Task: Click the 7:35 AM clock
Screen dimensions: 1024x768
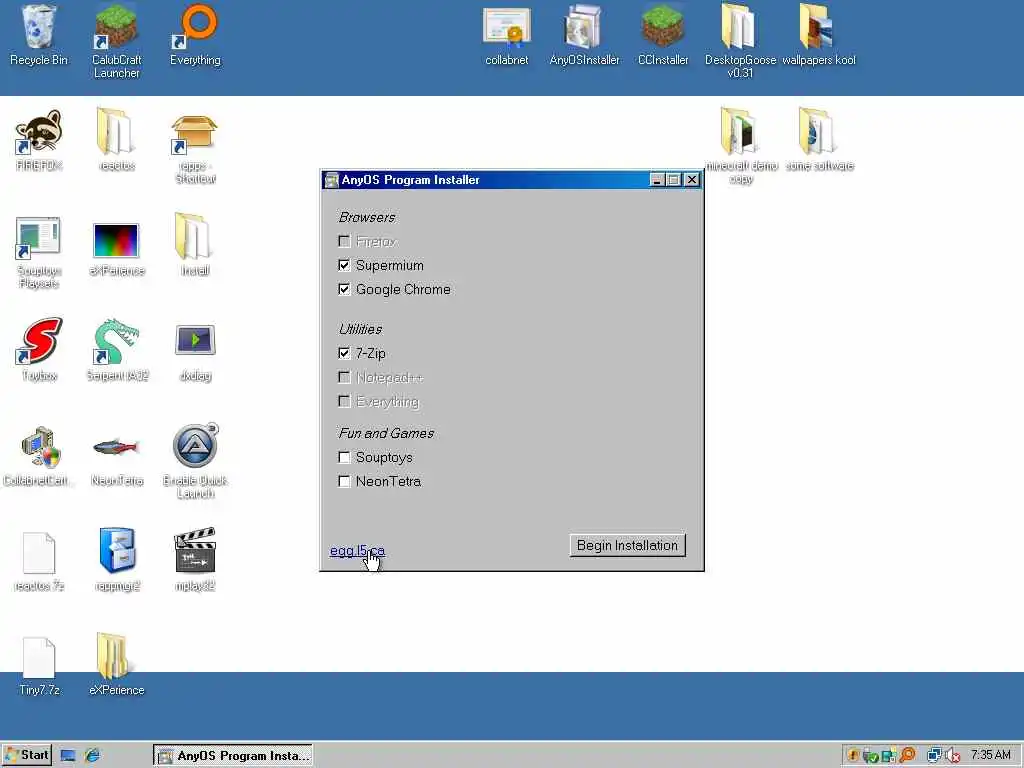Action: click(x=991, y=755)
